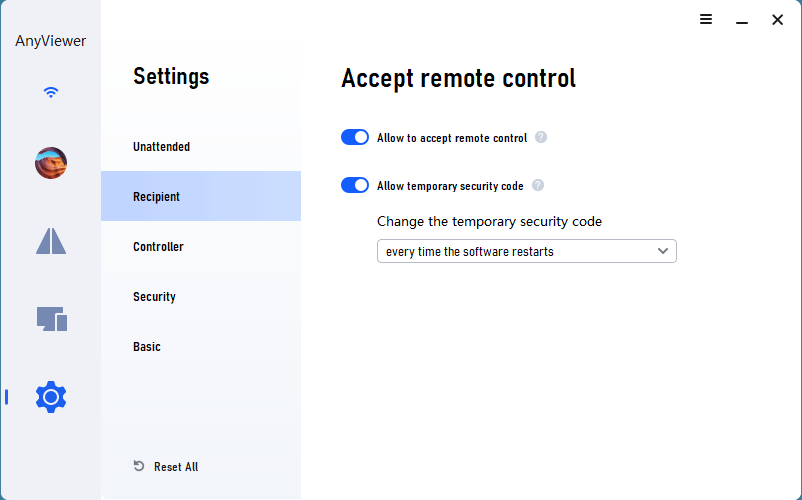Select the blue Settings gear icon
This screenshot has width=802, height=500.
coord(51,397)
